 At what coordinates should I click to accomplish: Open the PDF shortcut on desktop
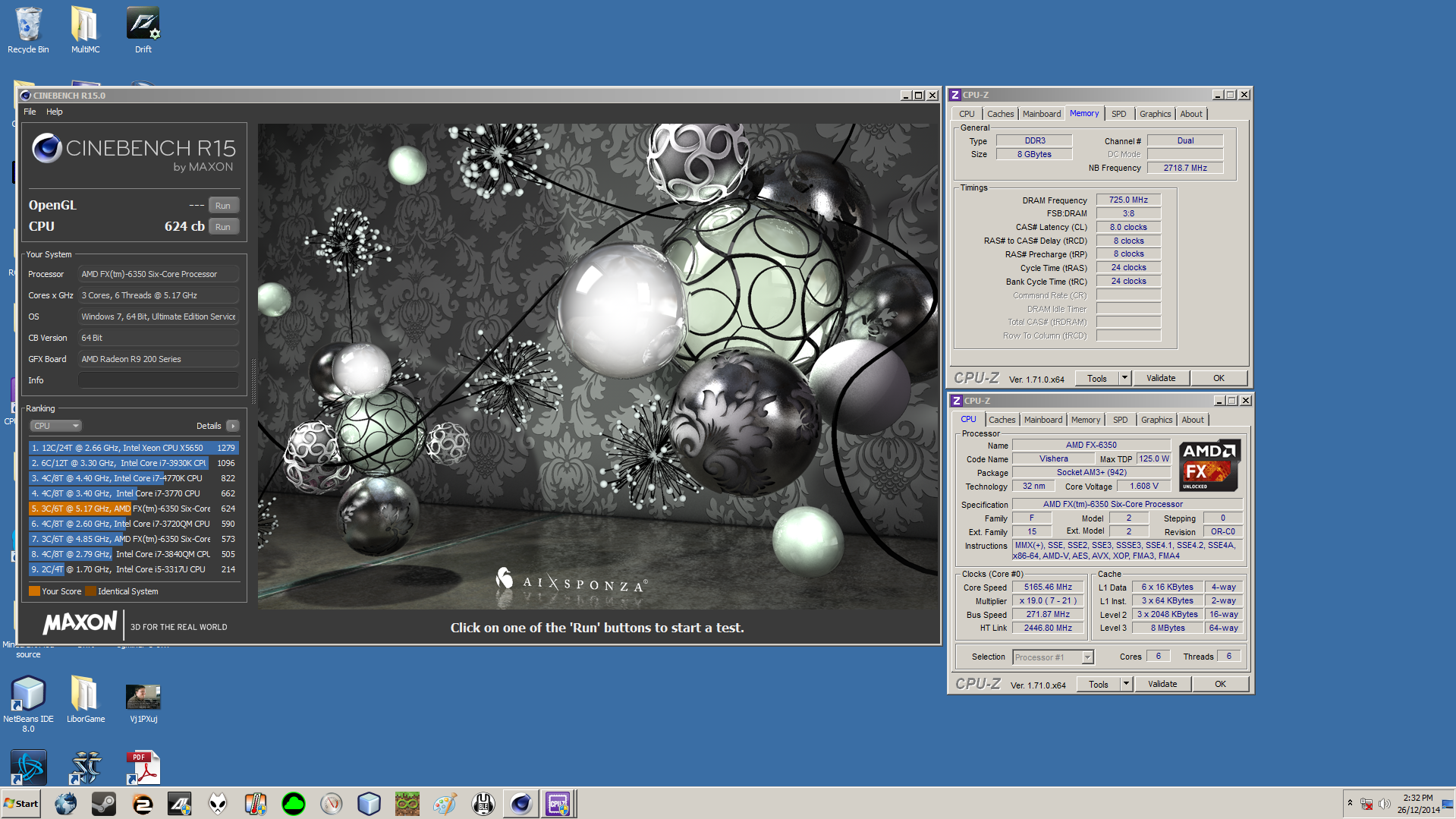pyautogui.click(x=143, y=767)
